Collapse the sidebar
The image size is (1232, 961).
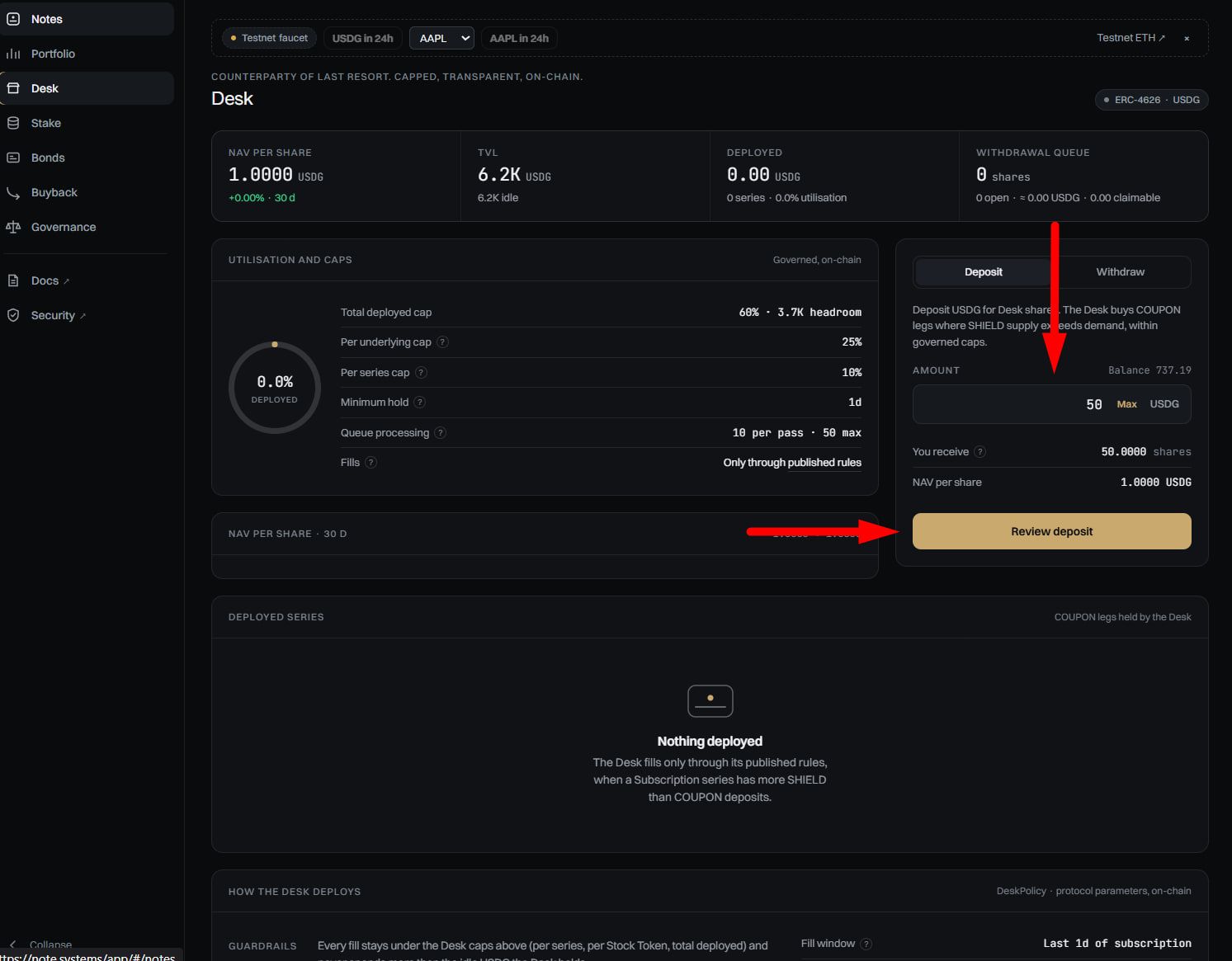[41, 945]
